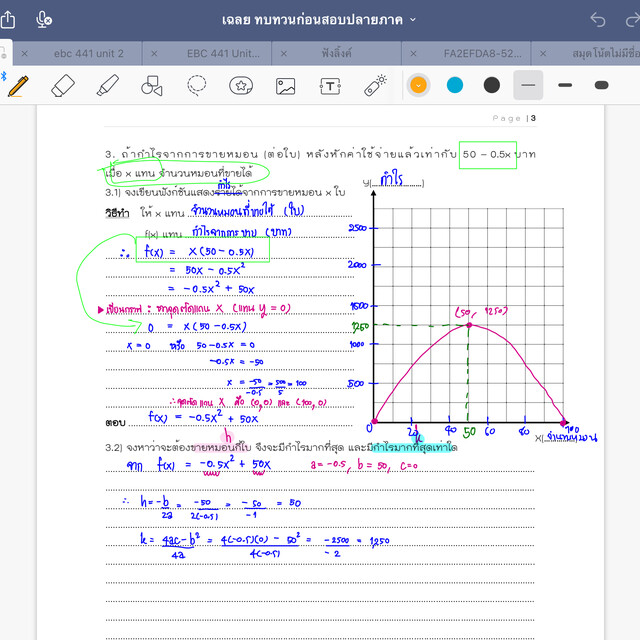
Task: Select the medium stroke width
Action: [x=565, y=85]
